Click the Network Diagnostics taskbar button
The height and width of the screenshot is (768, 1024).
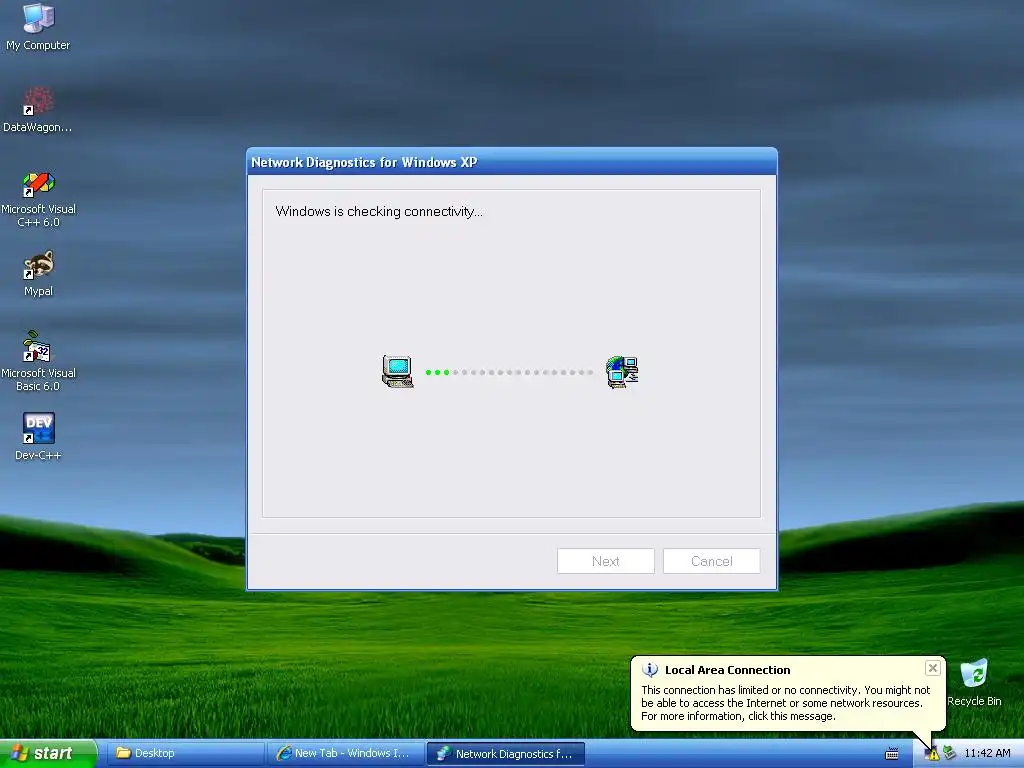coord(505,754)
